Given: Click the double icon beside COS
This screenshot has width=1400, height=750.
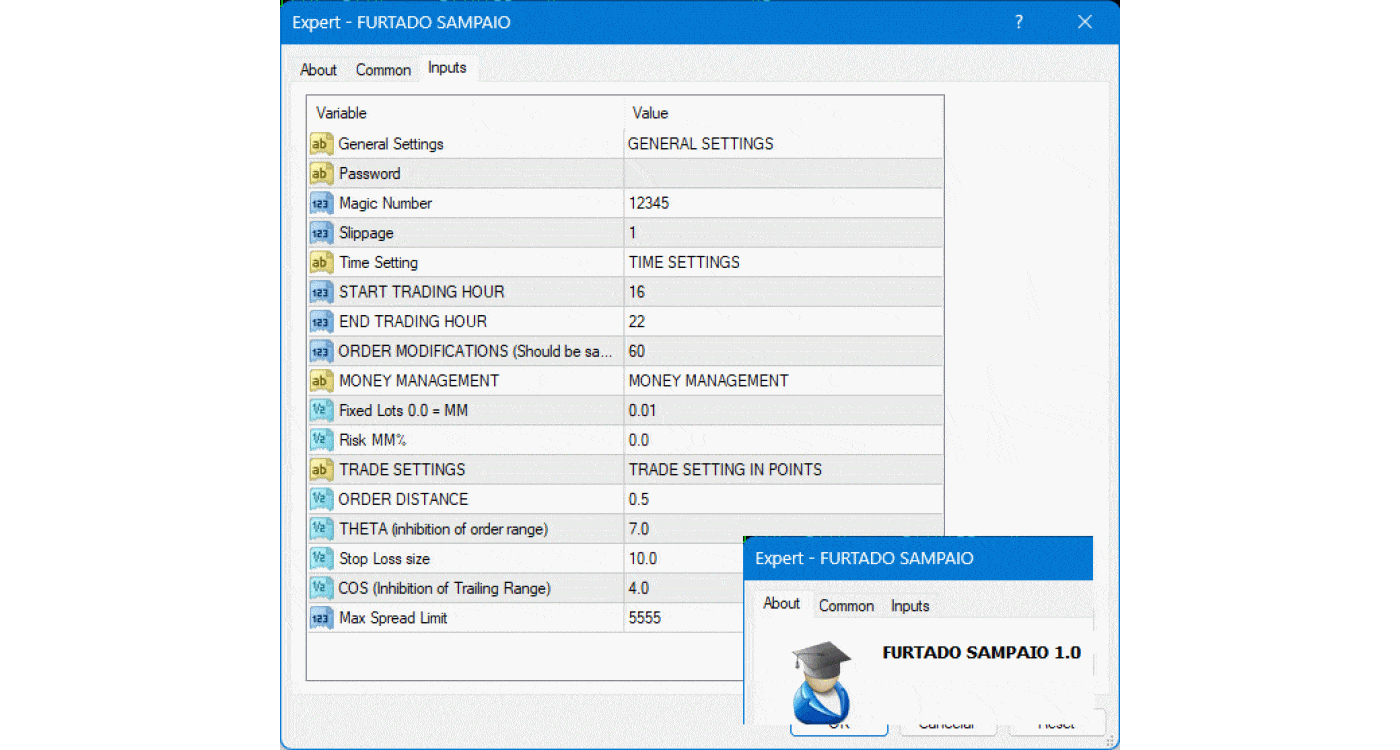Looking at the screenshot, I should tap(320, 588).
